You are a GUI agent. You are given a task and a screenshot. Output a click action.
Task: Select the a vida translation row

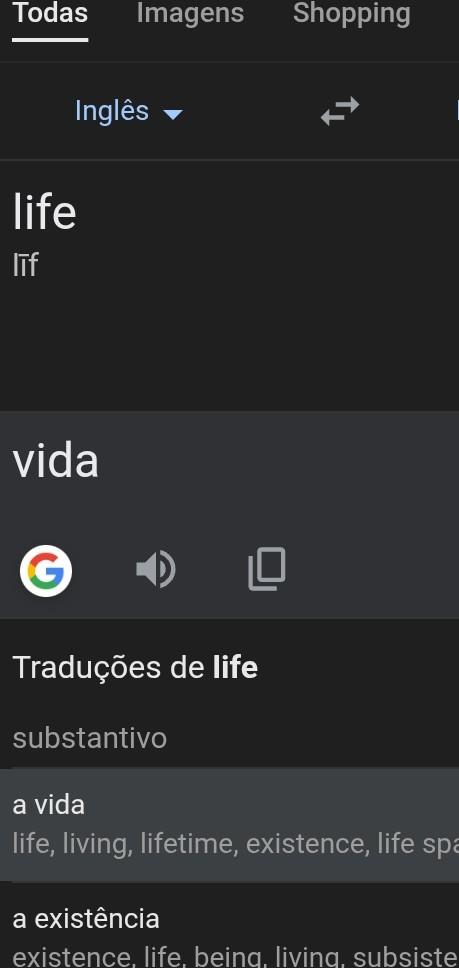(x=230, y=825)
